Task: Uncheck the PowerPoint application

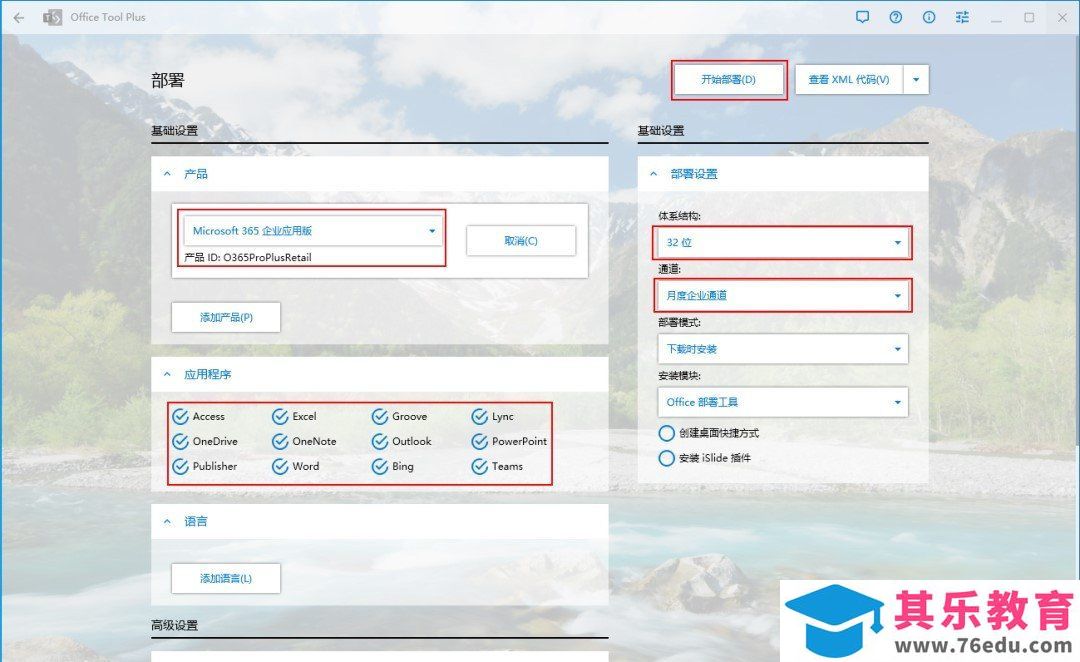Action: [x=479, y=442]
